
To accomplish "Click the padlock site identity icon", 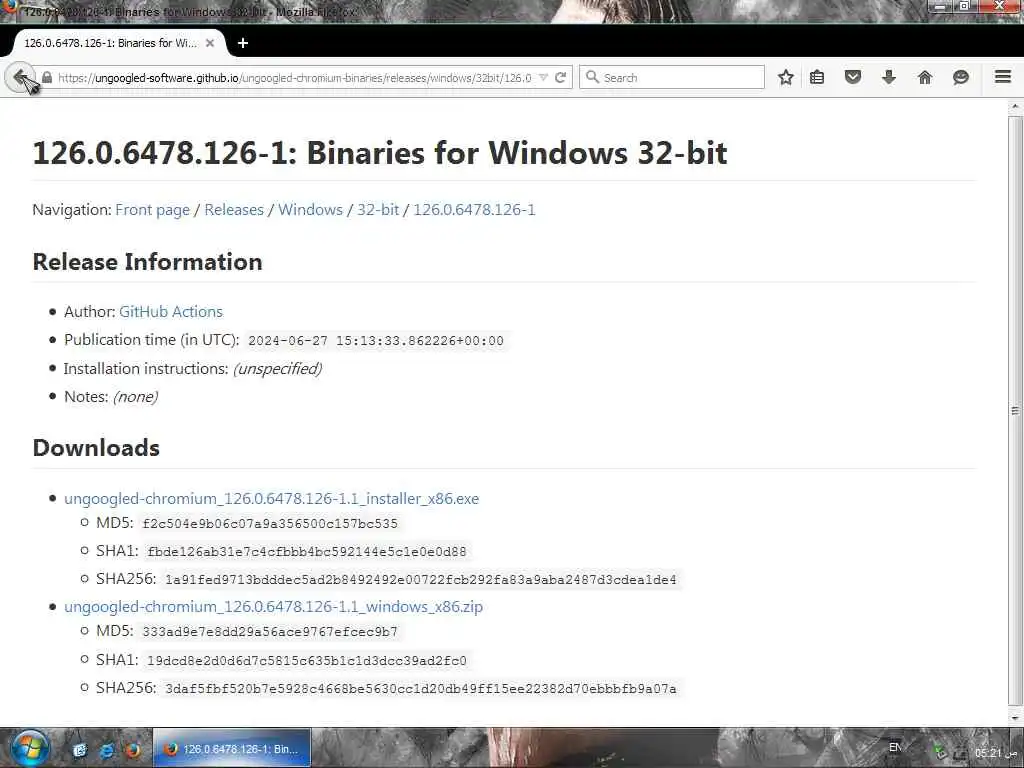I will [47, 77].
